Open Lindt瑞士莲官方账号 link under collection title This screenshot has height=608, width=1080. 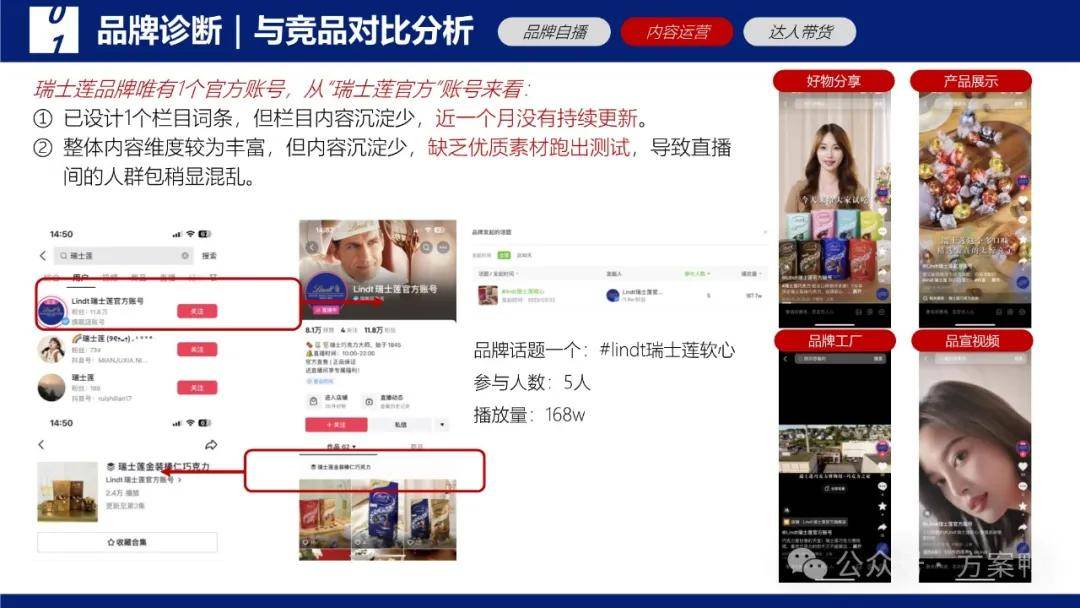[143, 479]
